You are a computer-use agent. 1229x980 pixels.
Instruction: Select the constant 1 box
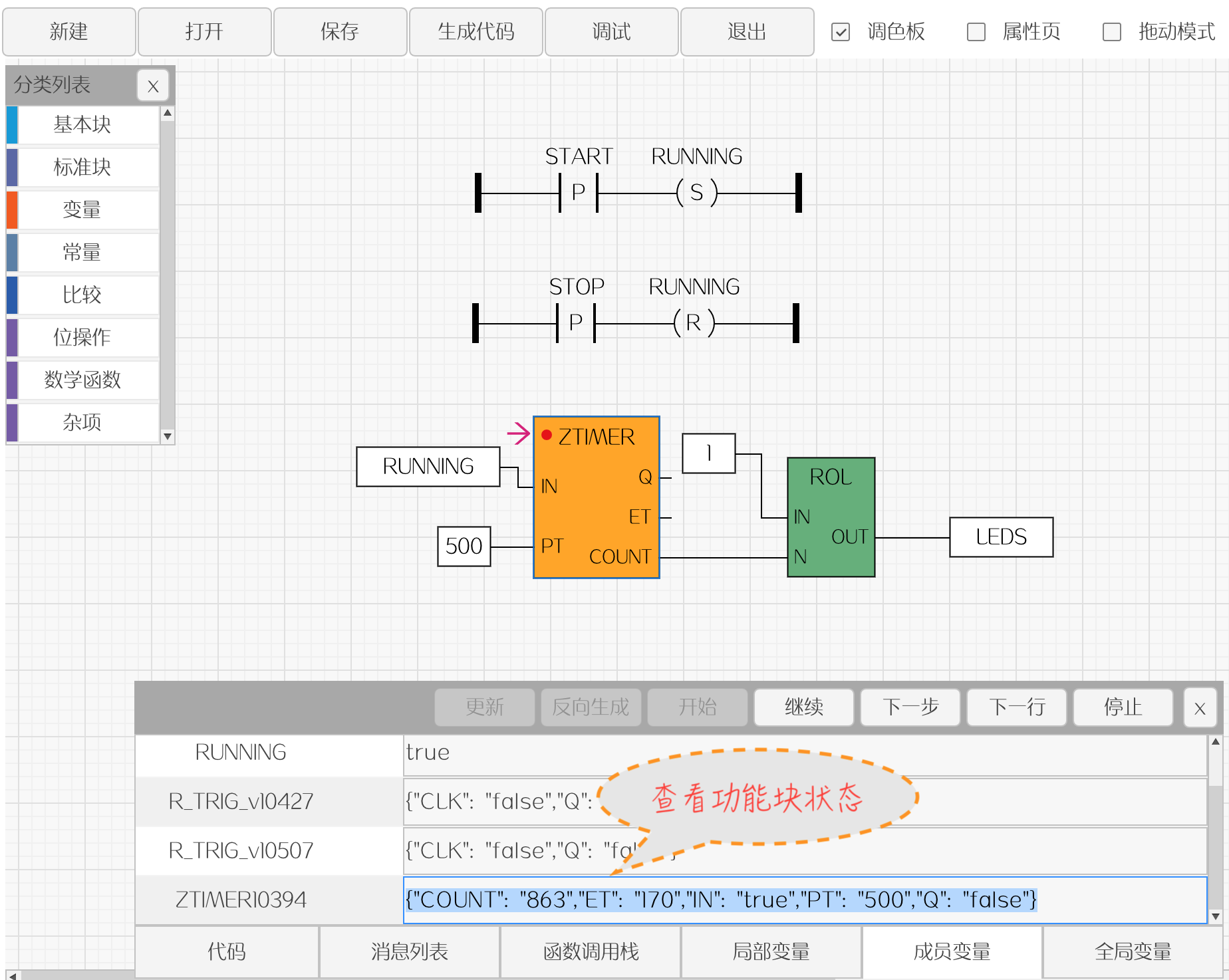coord(709,453)
